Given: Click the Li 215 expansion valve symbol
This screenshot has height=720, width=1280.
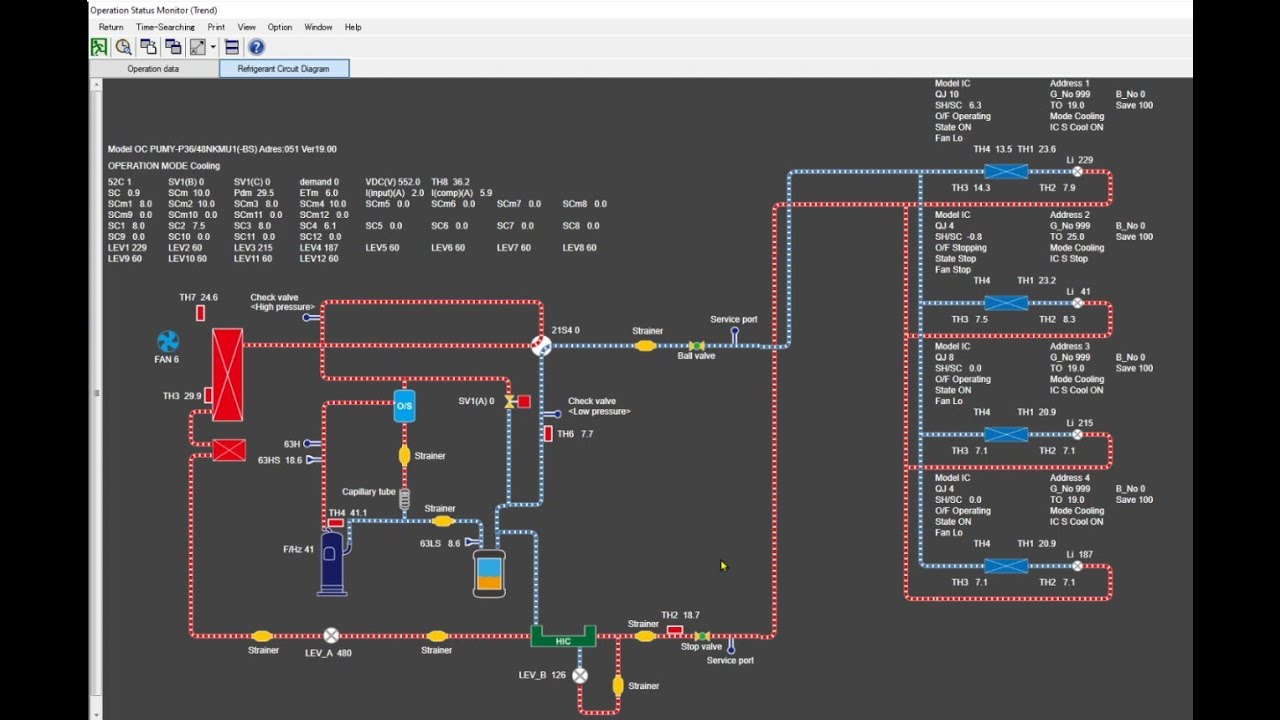Looking at the screenshot, I should (1077, 435).
